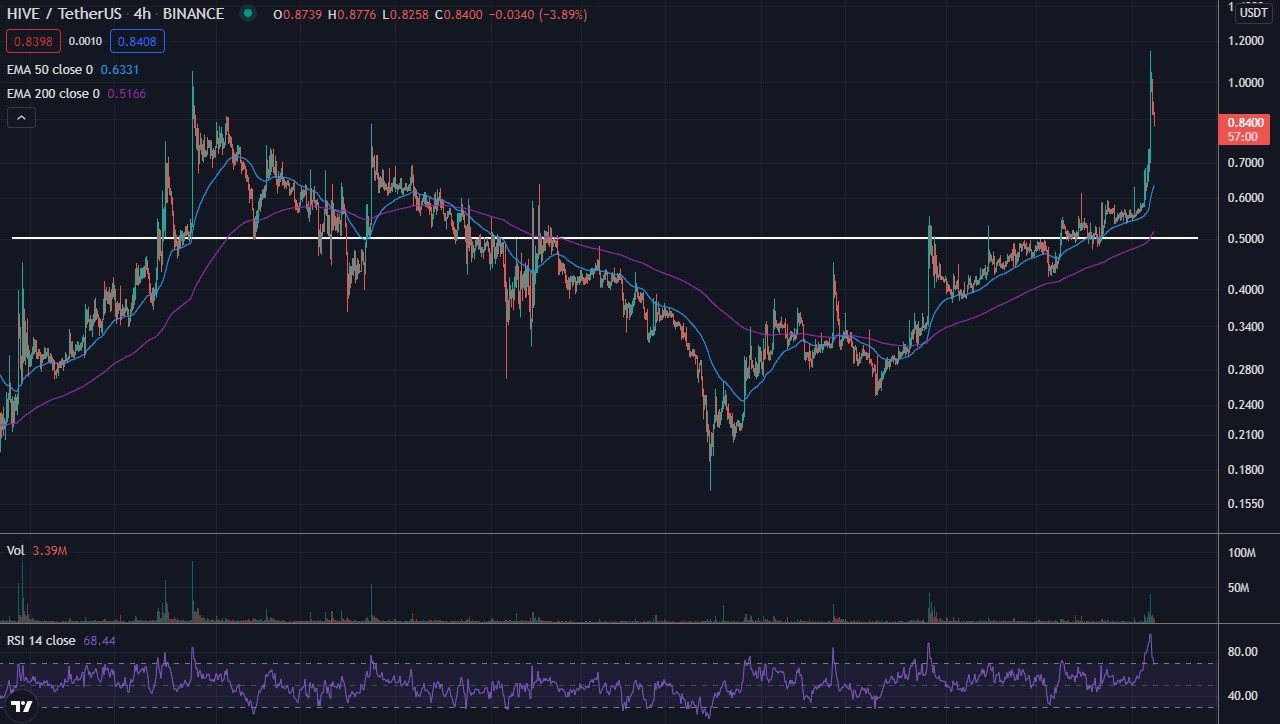Click the green market status dot beside BINANCE
Screen dimensions: 1280x724
tap(247, 14)
